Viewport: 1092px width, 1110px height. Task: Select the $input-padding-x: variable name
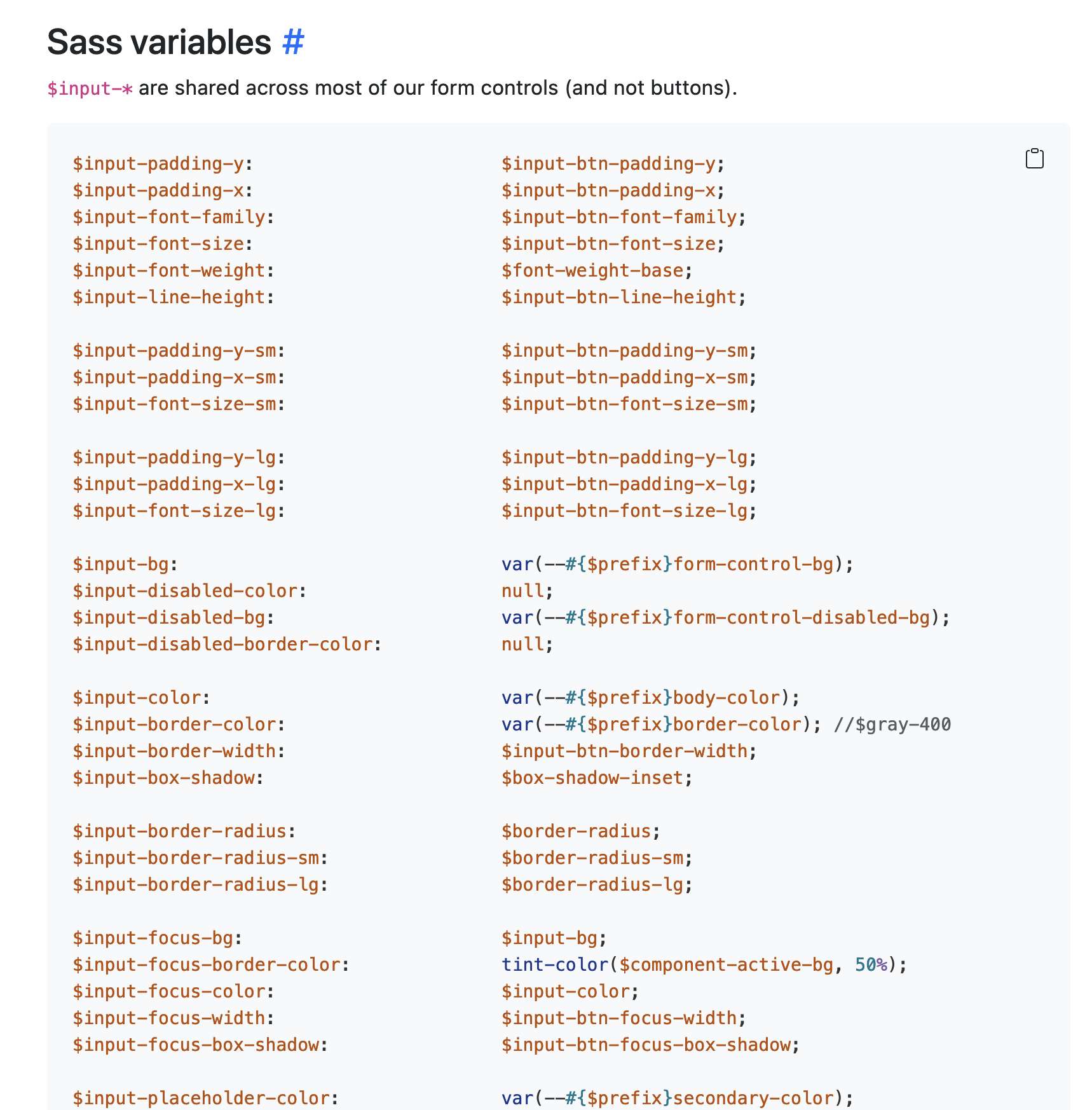163,191
